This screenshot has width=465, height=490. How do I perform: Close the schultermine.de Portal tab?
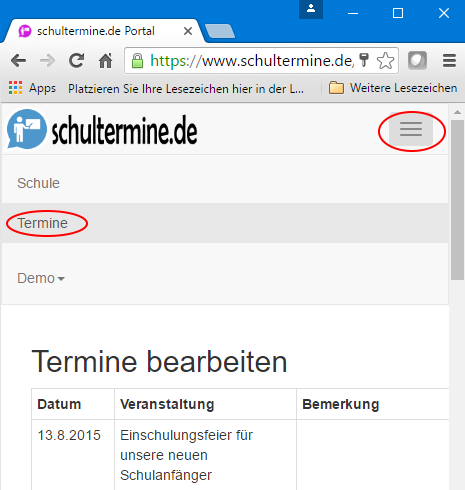click(x=188, y=31)
